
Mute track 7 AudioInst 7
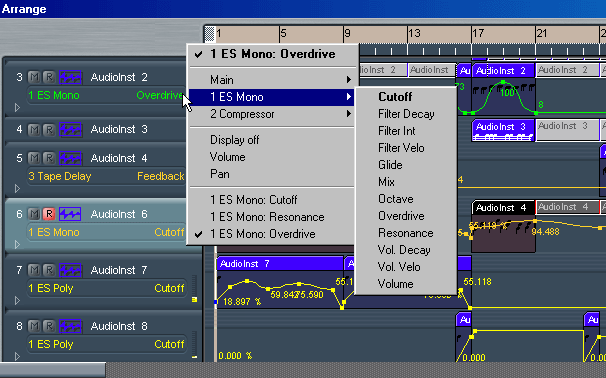click(34, 270)
